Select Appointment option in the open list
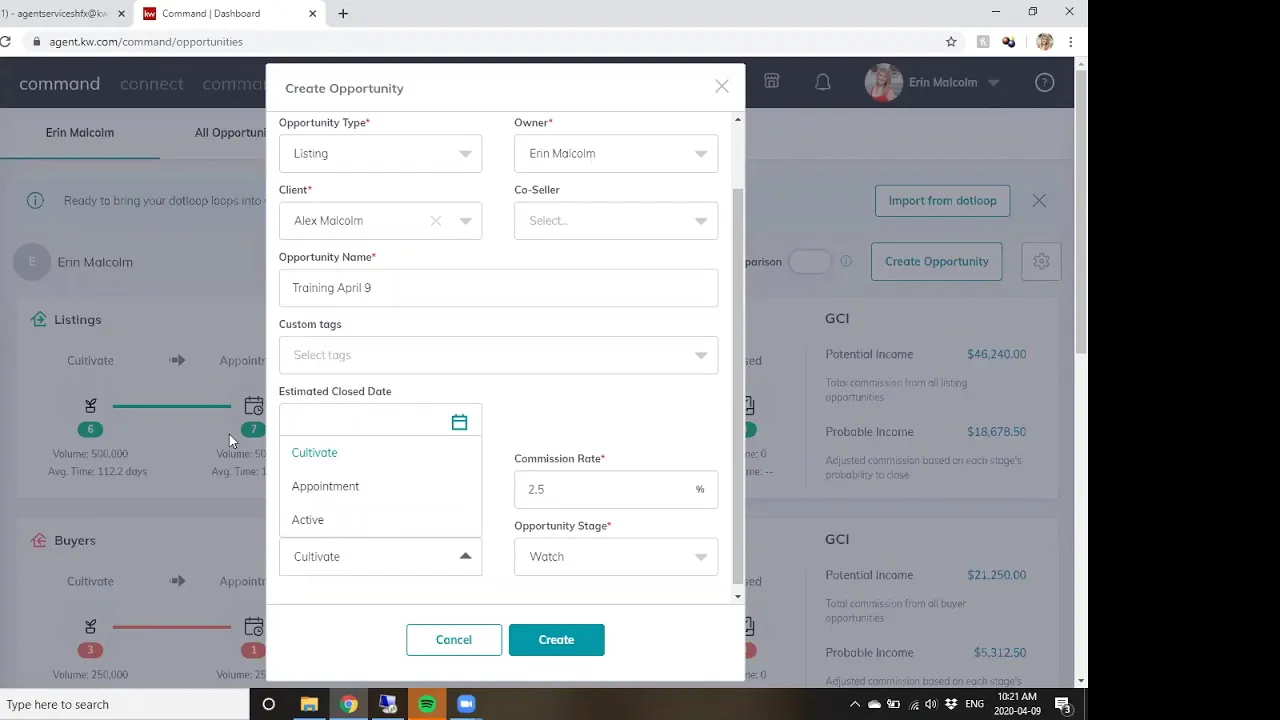The height and width of the screenshot is (720, 1280). point(380,486)
